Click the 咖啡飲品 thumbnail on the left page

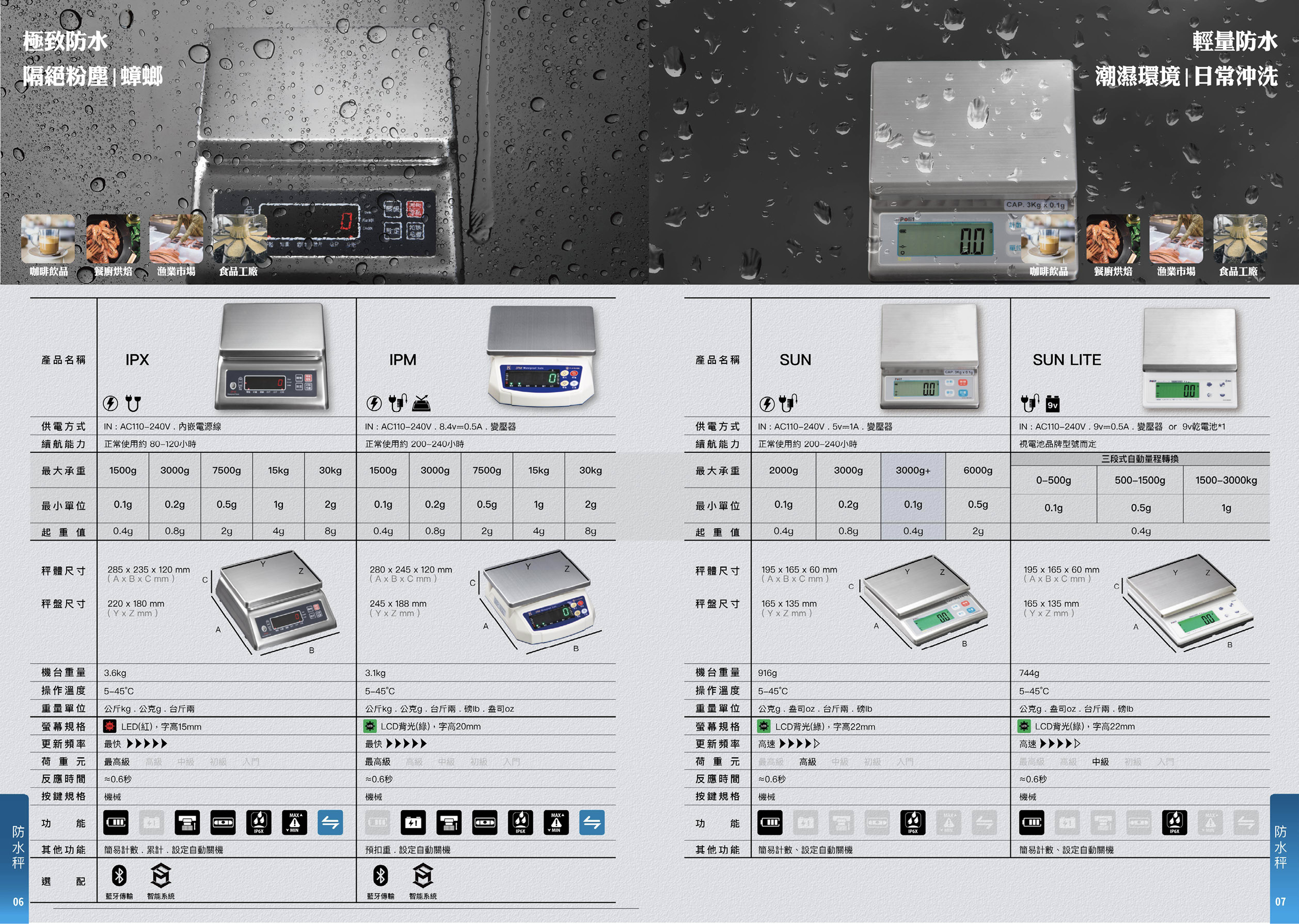click(49, 240)
